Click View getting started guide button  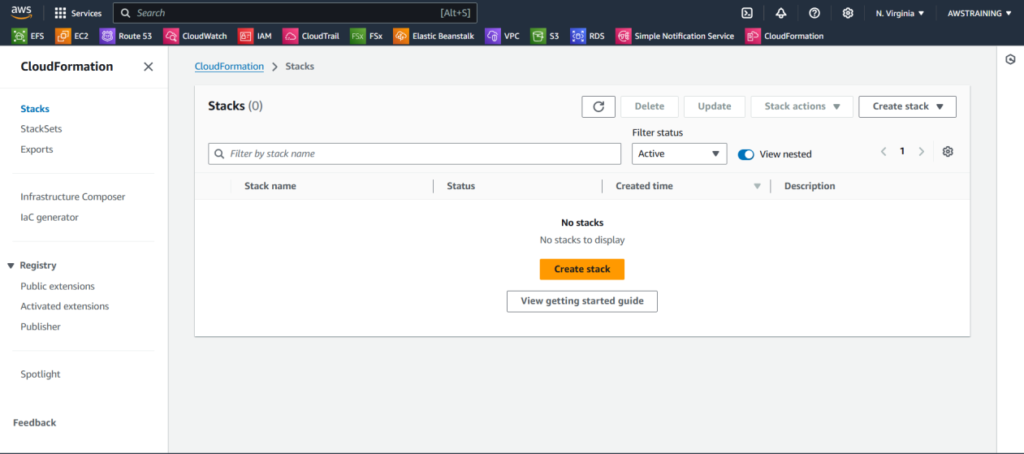tap(581, 301)
